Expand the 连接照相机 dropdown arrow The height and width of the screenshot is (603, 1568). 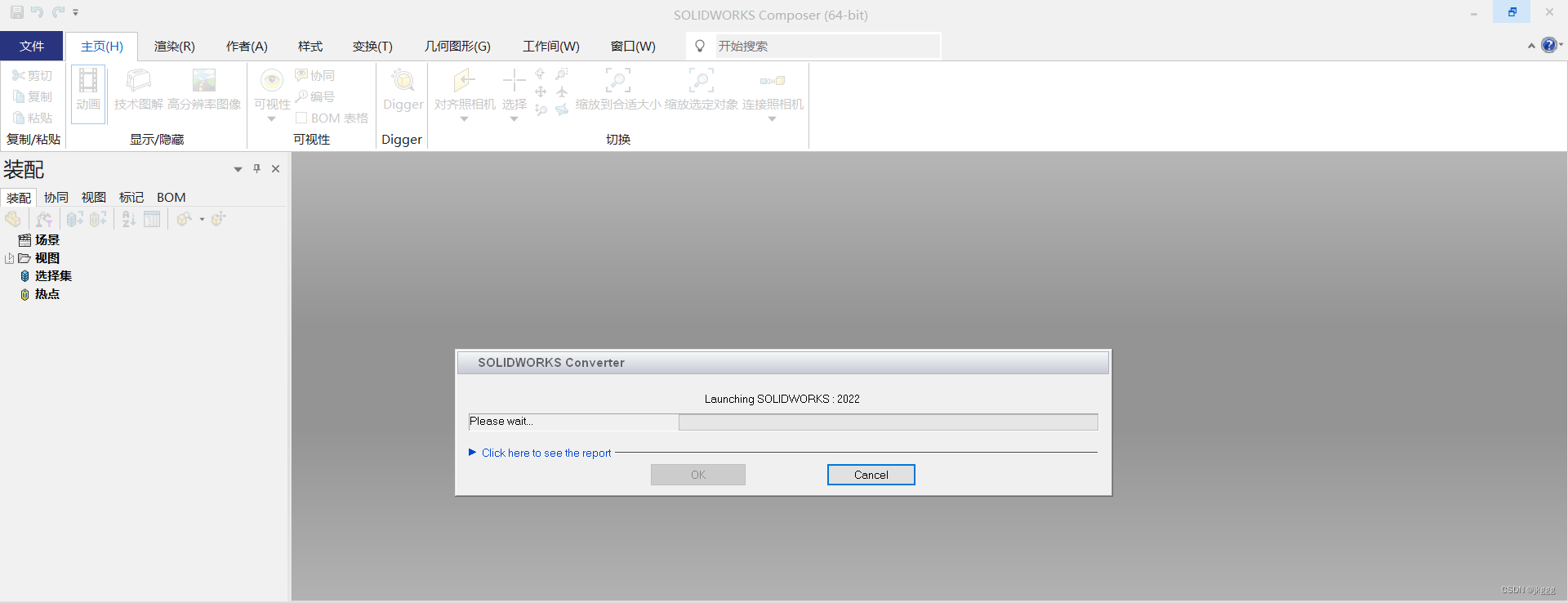pyautogui.click(x=772, y=119)
